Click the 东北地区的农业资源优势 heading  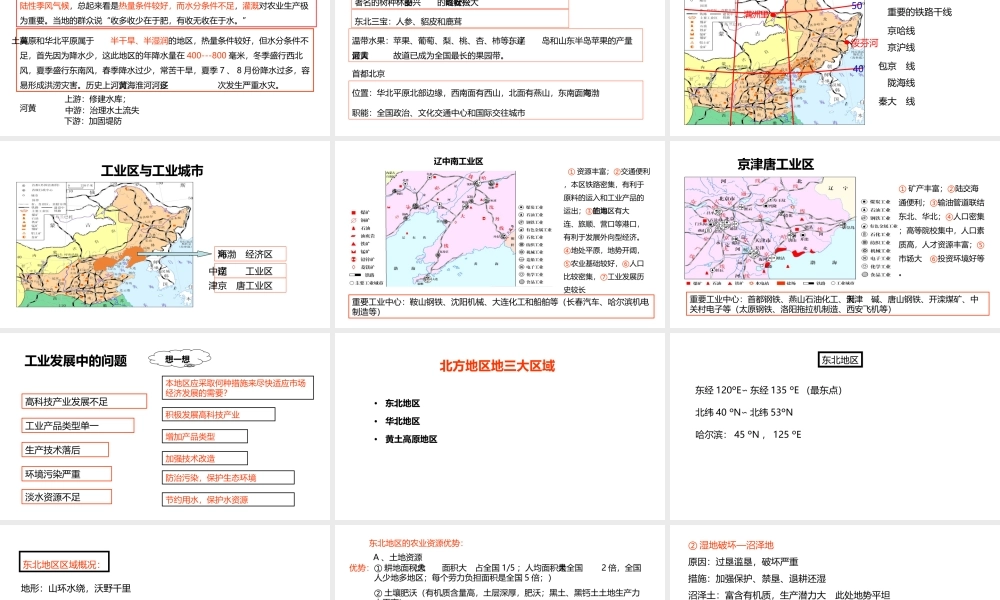[x=416, y=543]
